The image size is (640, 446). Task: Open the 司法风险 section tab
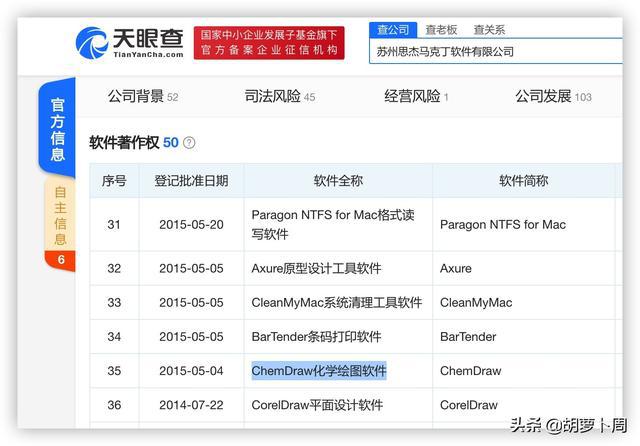[x=280, y=96]
